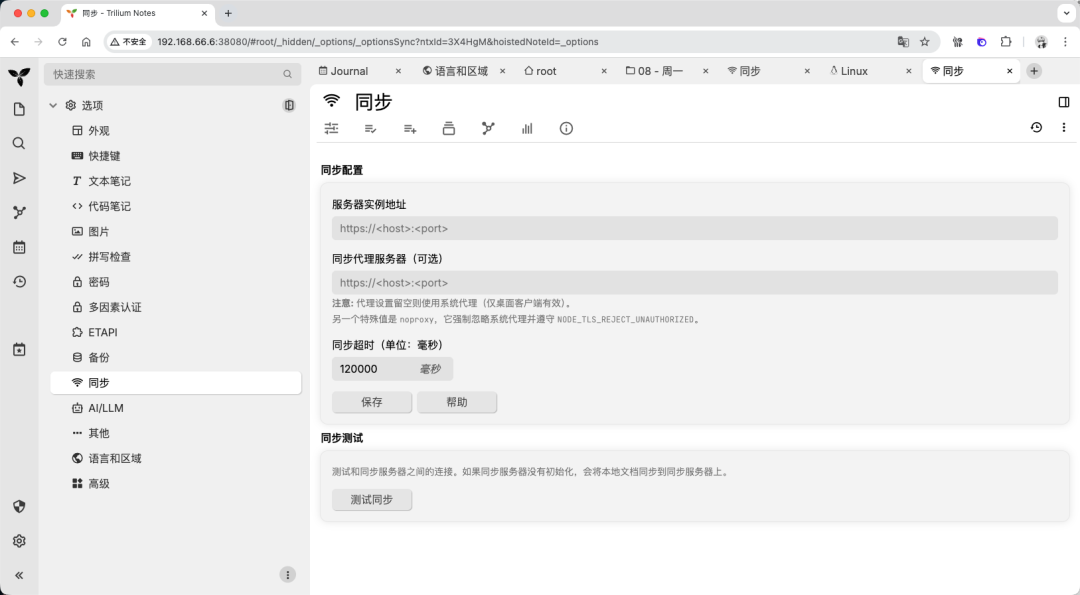The height and width of the screenshot is (595, 1080).
Task: Open owned attributes ribbon icon
Action: (371, 128)
